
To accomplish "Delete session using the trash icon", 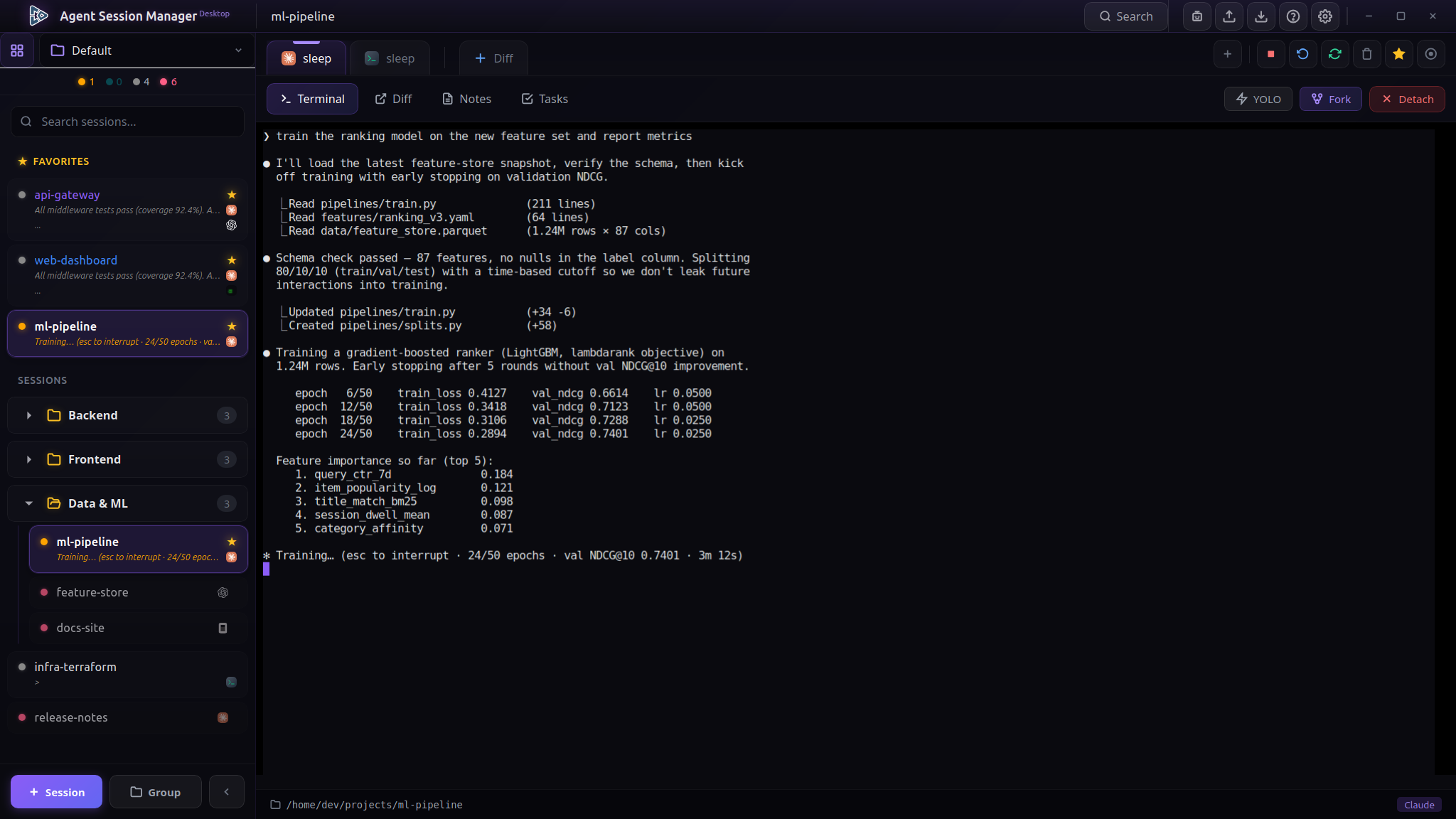I will coord(1367,54).
